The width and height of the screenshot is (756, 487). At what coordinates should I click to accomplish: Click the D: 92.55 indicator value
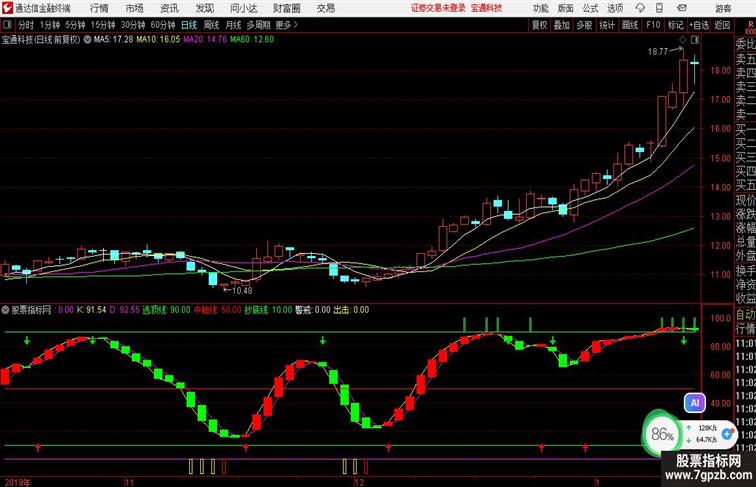[x=124, y=310]
